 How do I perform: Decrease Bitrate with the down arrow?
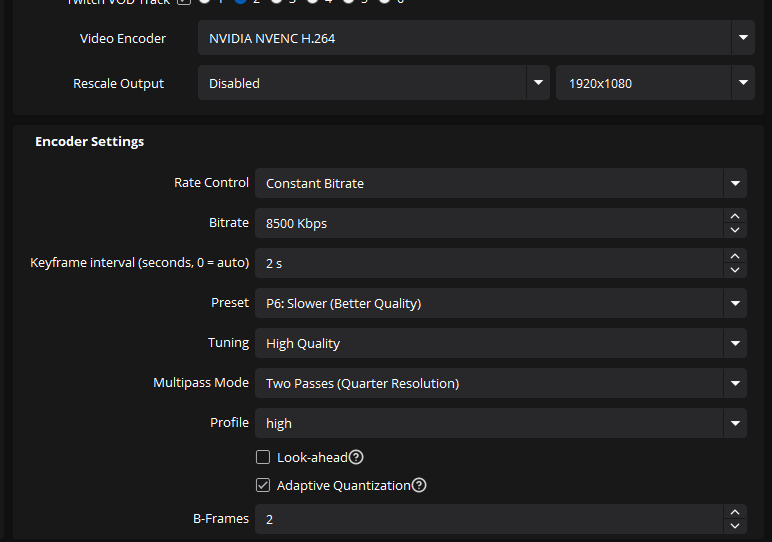pyautogui.click(x=735, y=230)
